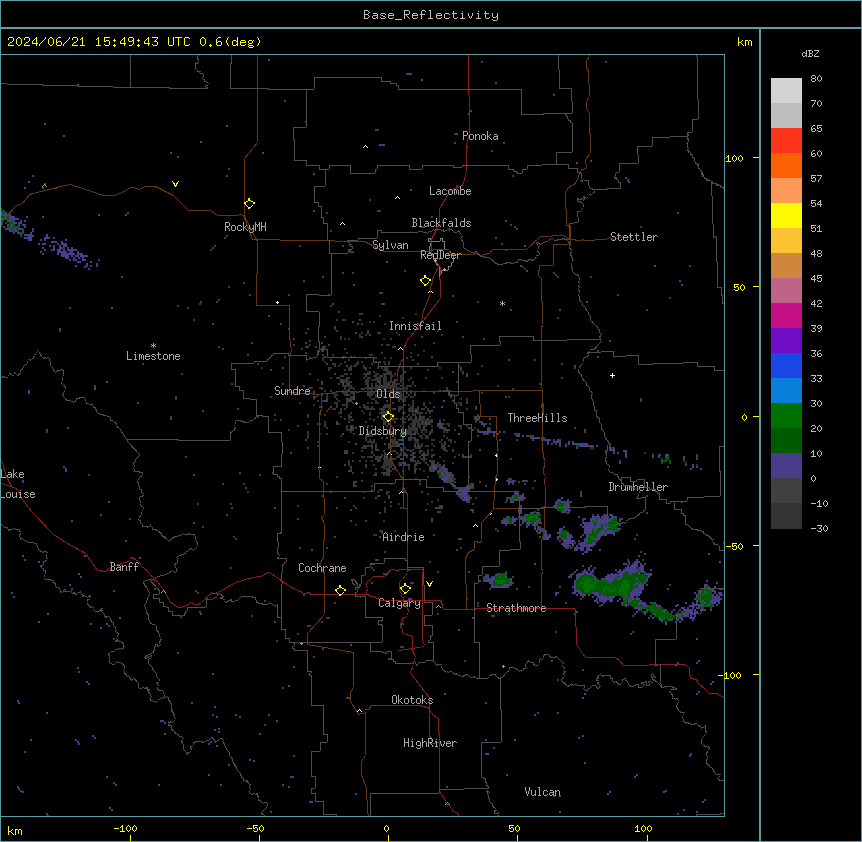
Task: Select the bright green swatch between 30 and 20
Action: (x=786, y=416)
